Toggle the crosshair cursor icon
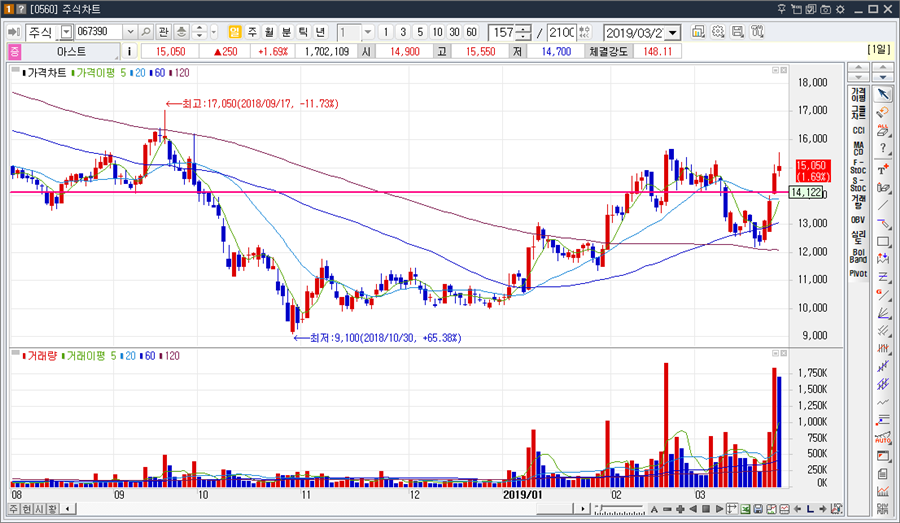900x523 pixels. (x=732, y=509)
